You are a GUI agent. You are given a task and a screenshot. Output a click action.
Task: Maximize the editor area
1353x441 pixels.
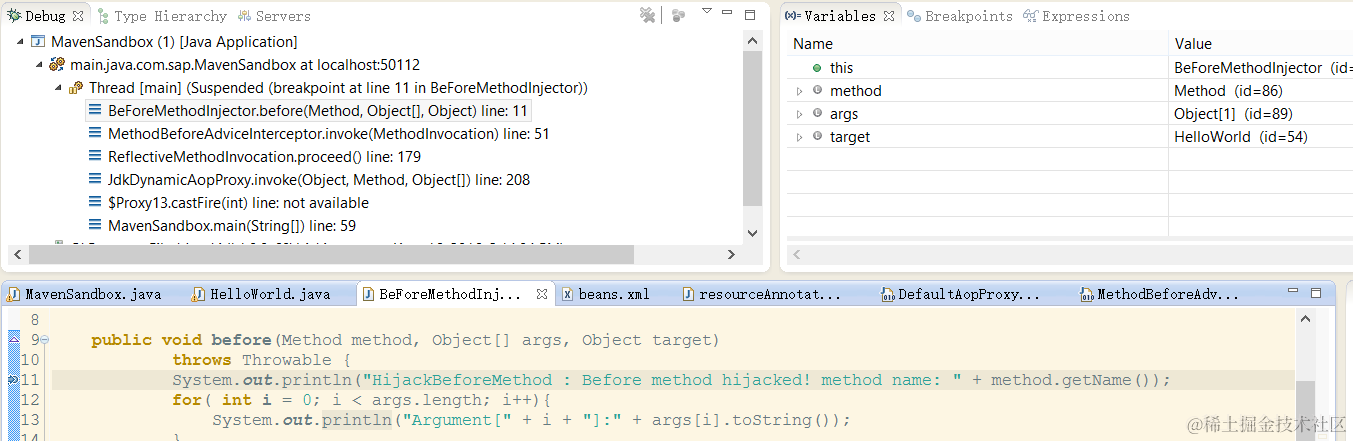coord(1318,293)
